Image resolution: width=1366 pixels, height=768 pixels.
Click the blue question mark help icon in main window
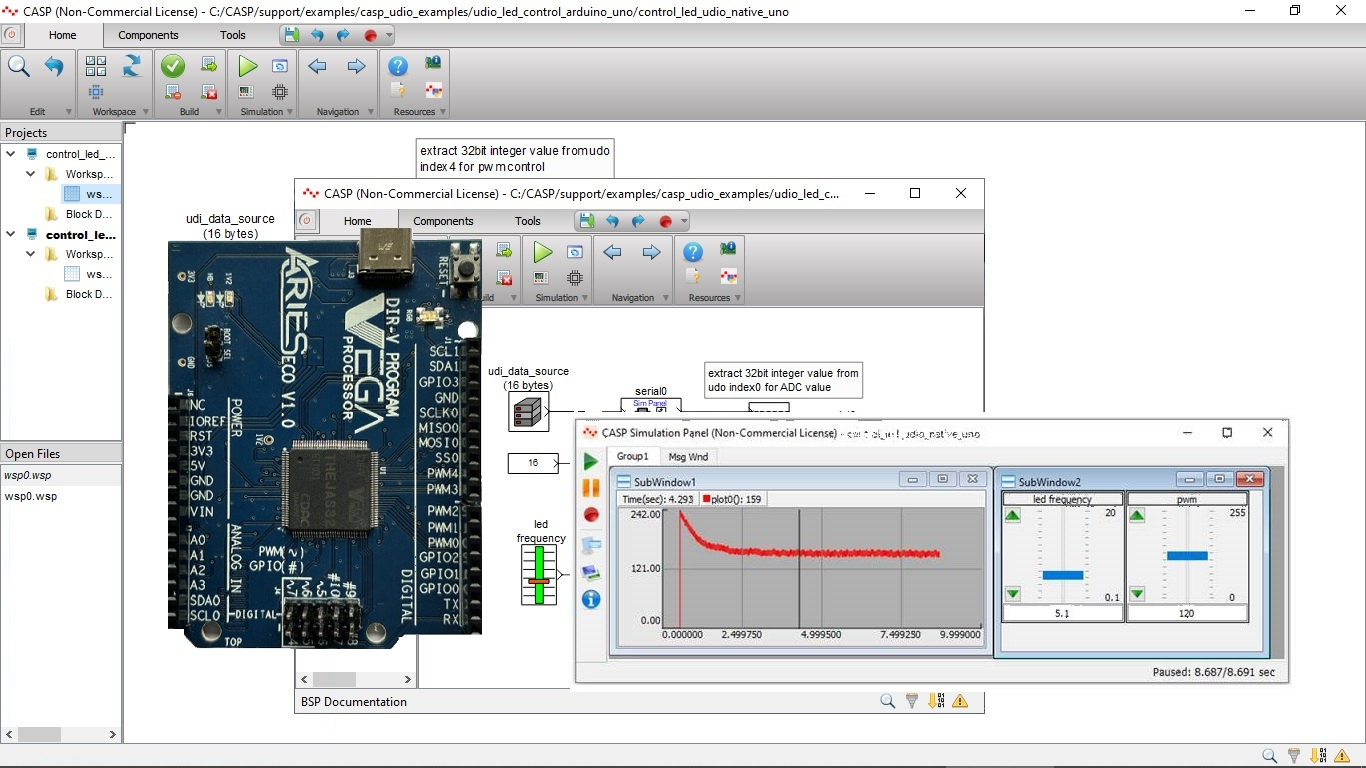tap(398, 66)
